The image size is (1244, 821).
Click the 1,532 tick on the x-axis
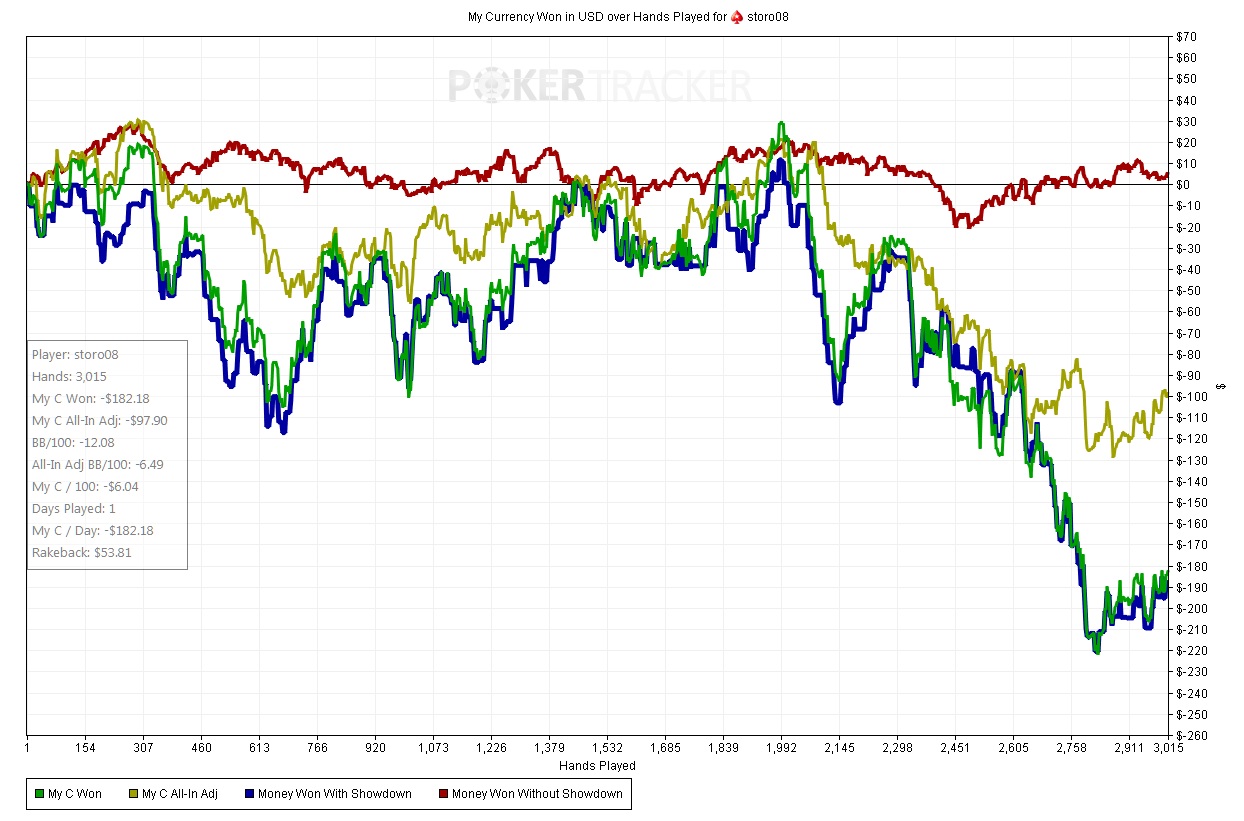click(x=607, y=747)
